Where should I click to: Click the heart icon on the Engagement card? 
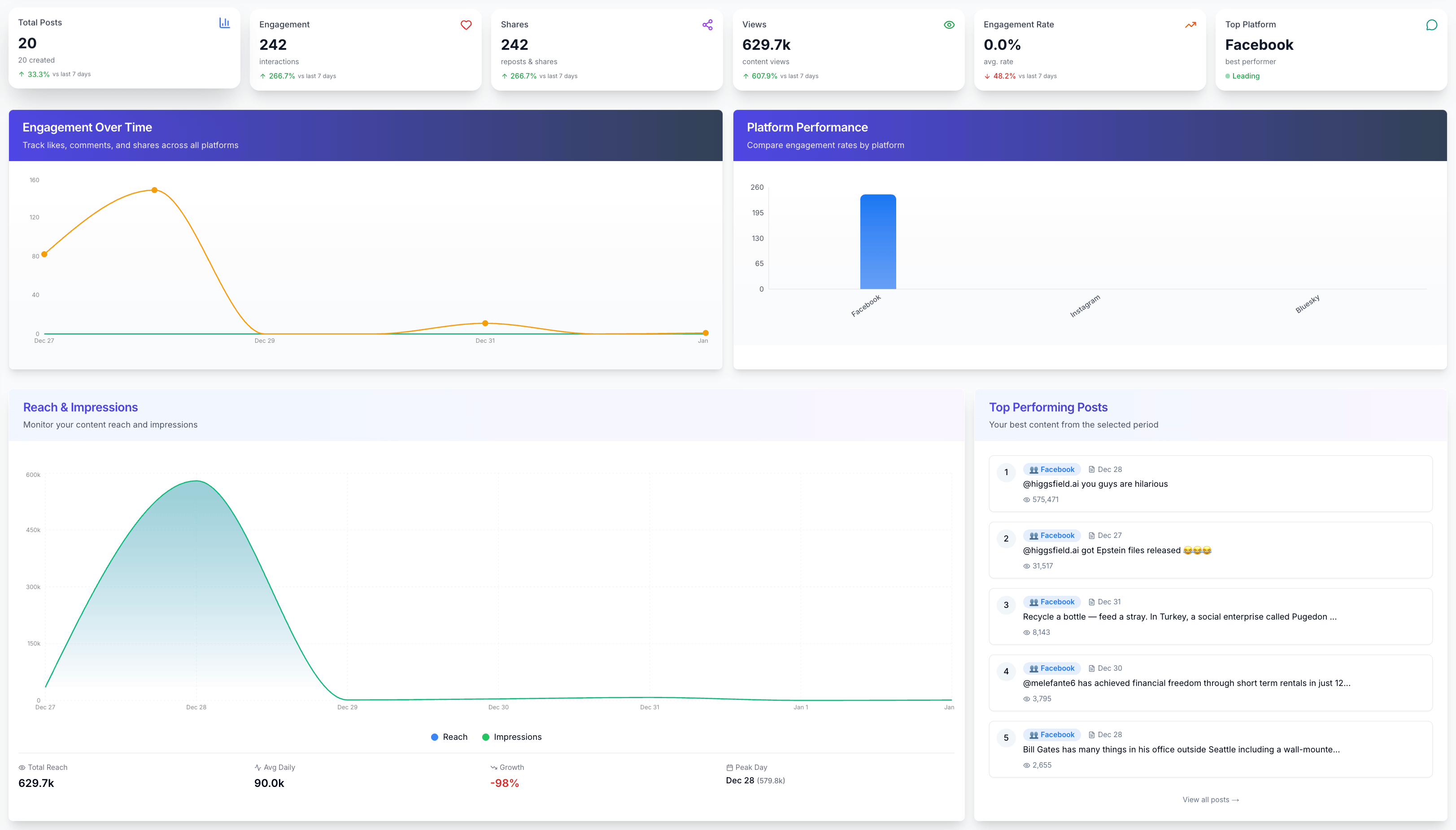(466, 25)
